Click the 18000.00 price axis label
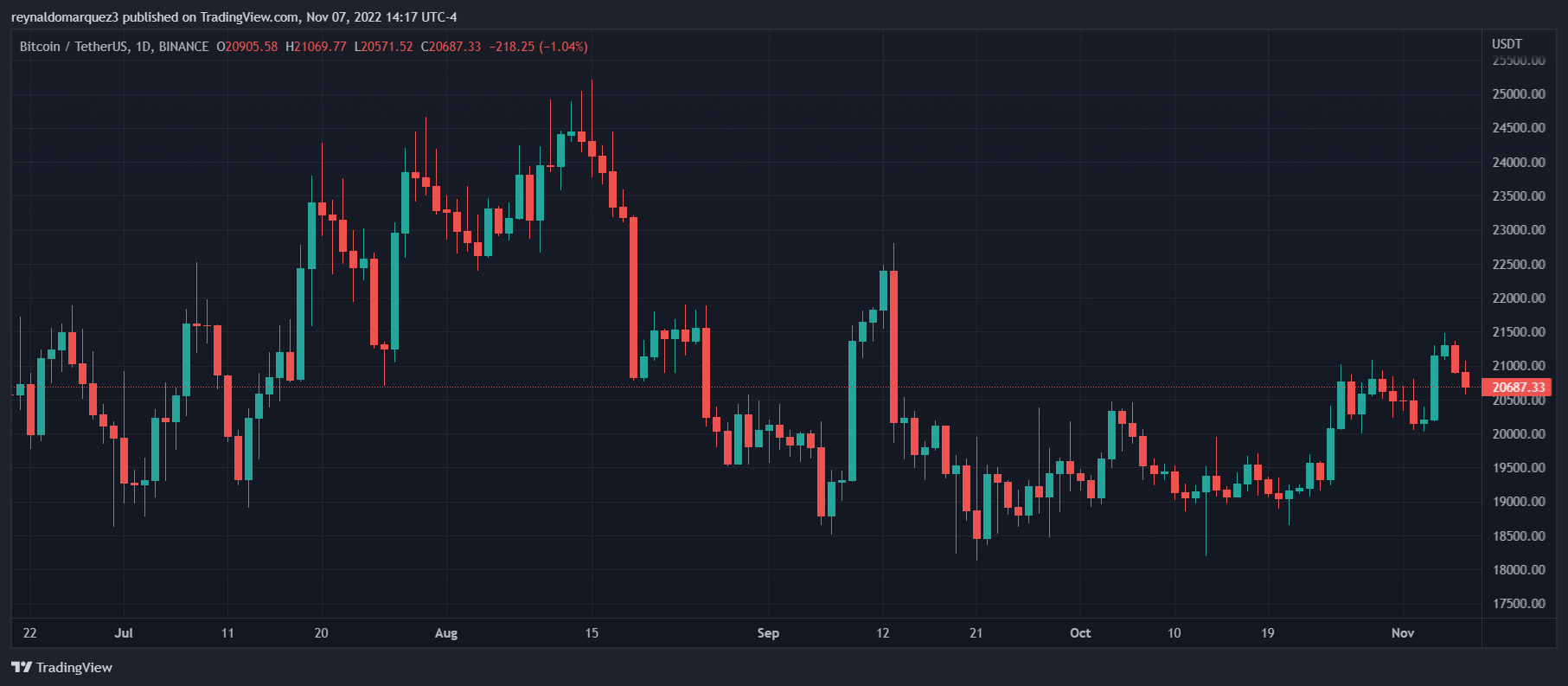1568x686 pixels. pos(1519,569)
